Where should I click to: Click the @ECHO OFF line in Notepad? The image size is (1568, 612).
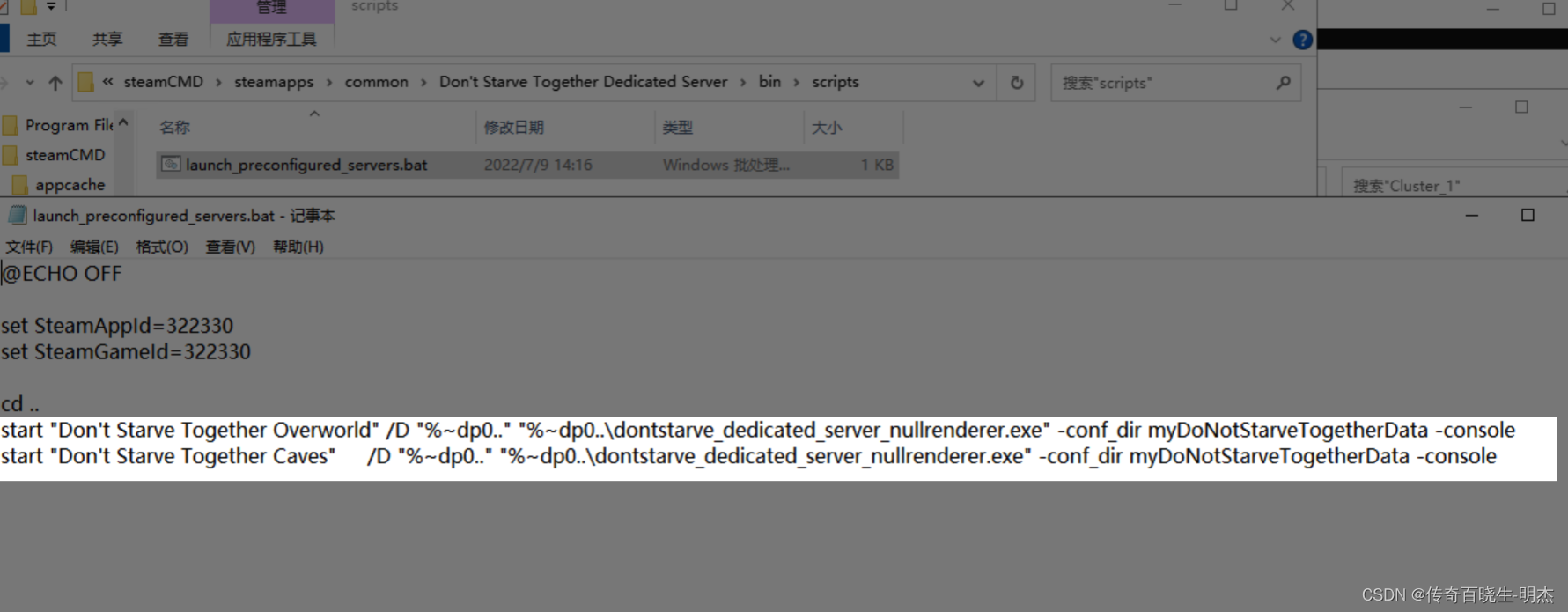coord(62,274)
